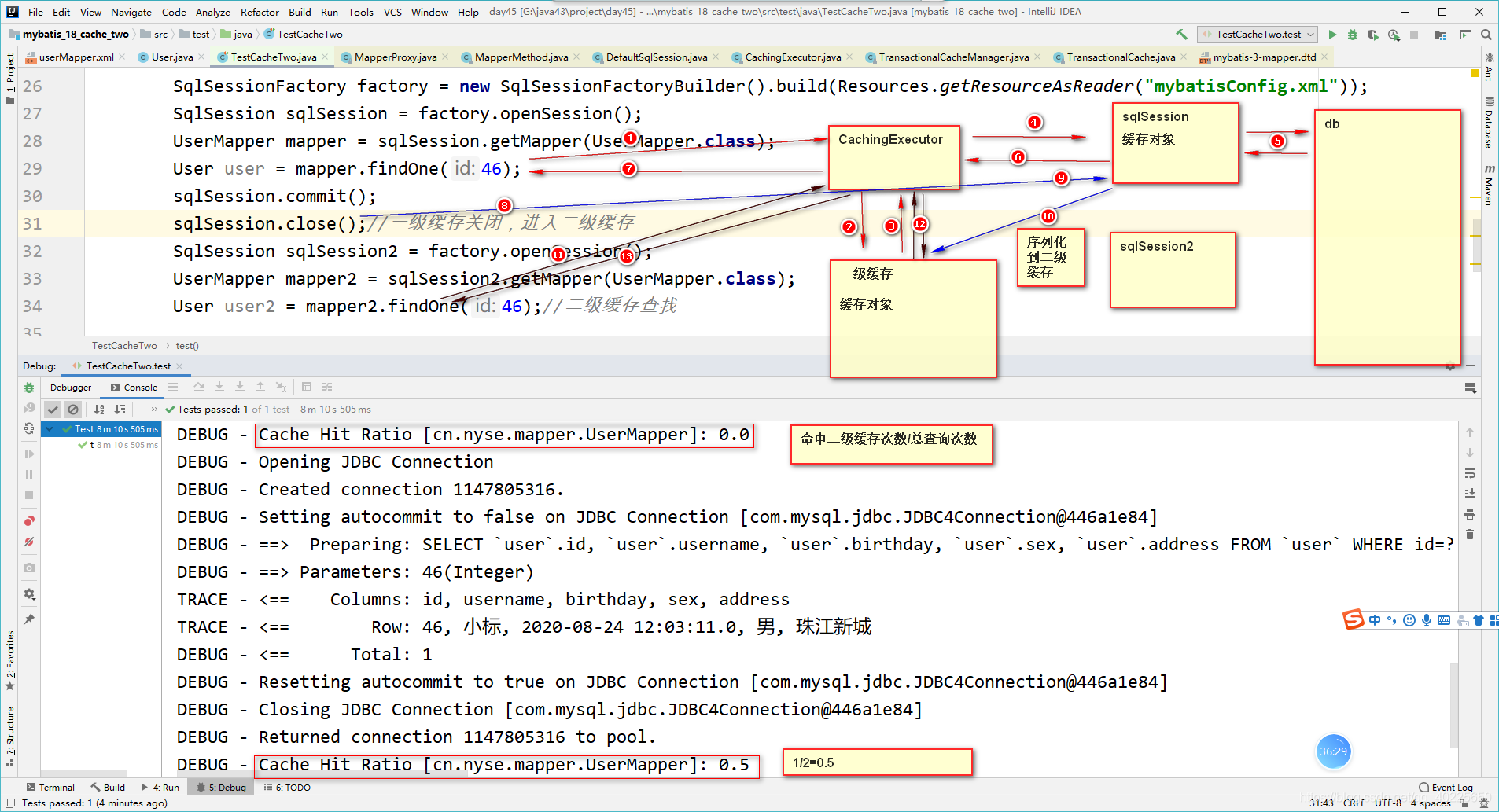Expand hidden test toolbar actions chevron
Viewport: 1499px width, 812px height.
click(x=153, y=409)
